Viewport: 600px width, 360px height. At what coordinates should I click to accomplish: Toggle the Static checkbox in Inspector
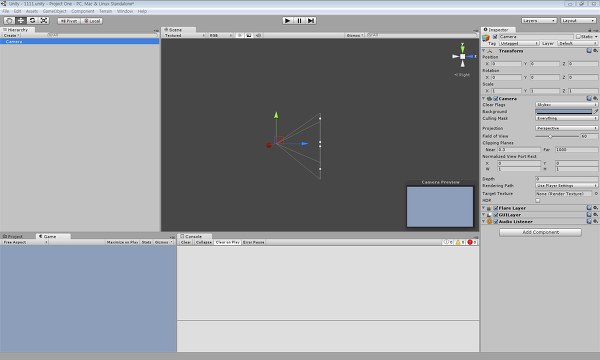point(578,37)
